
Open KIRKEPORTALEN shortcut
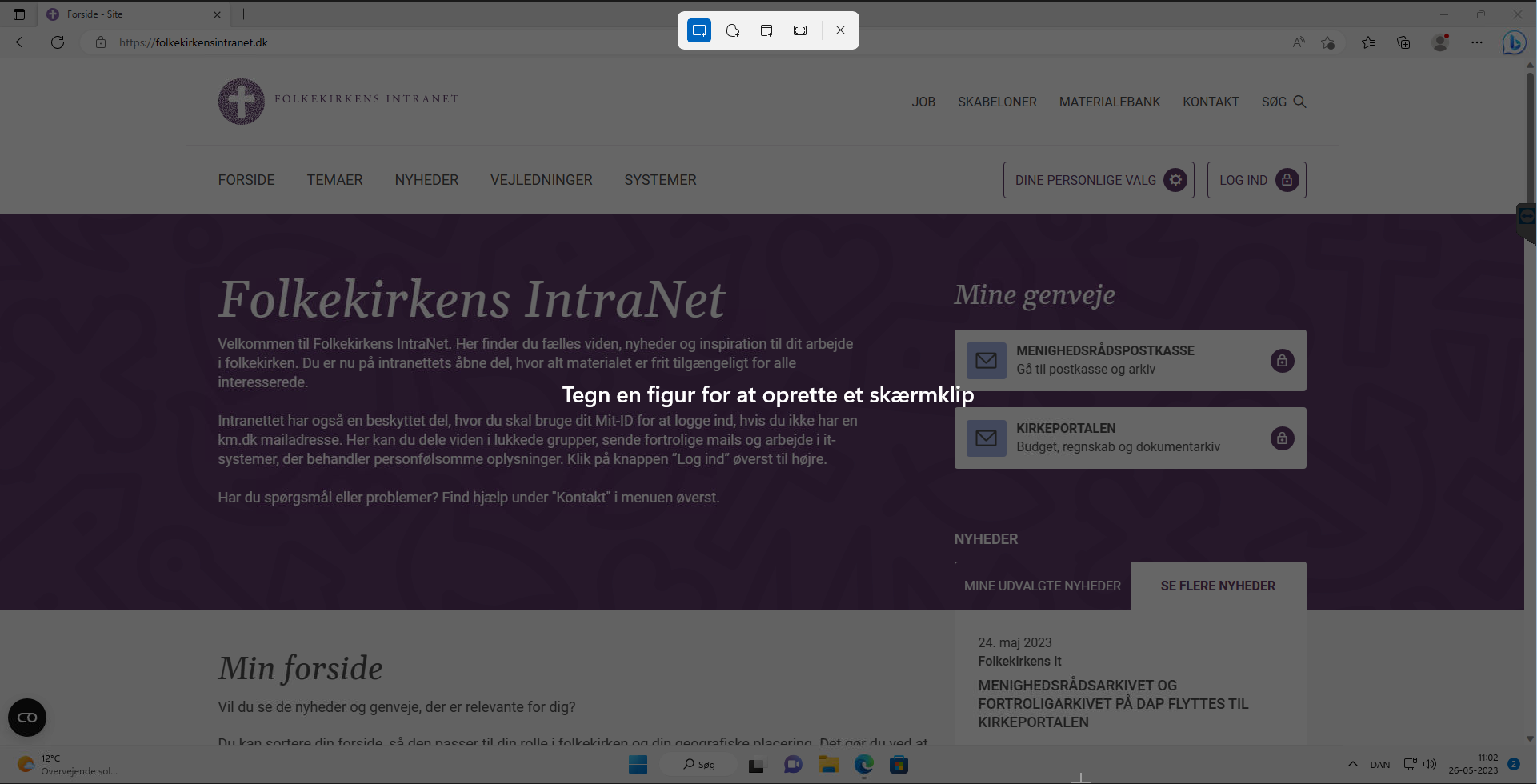1130,438
